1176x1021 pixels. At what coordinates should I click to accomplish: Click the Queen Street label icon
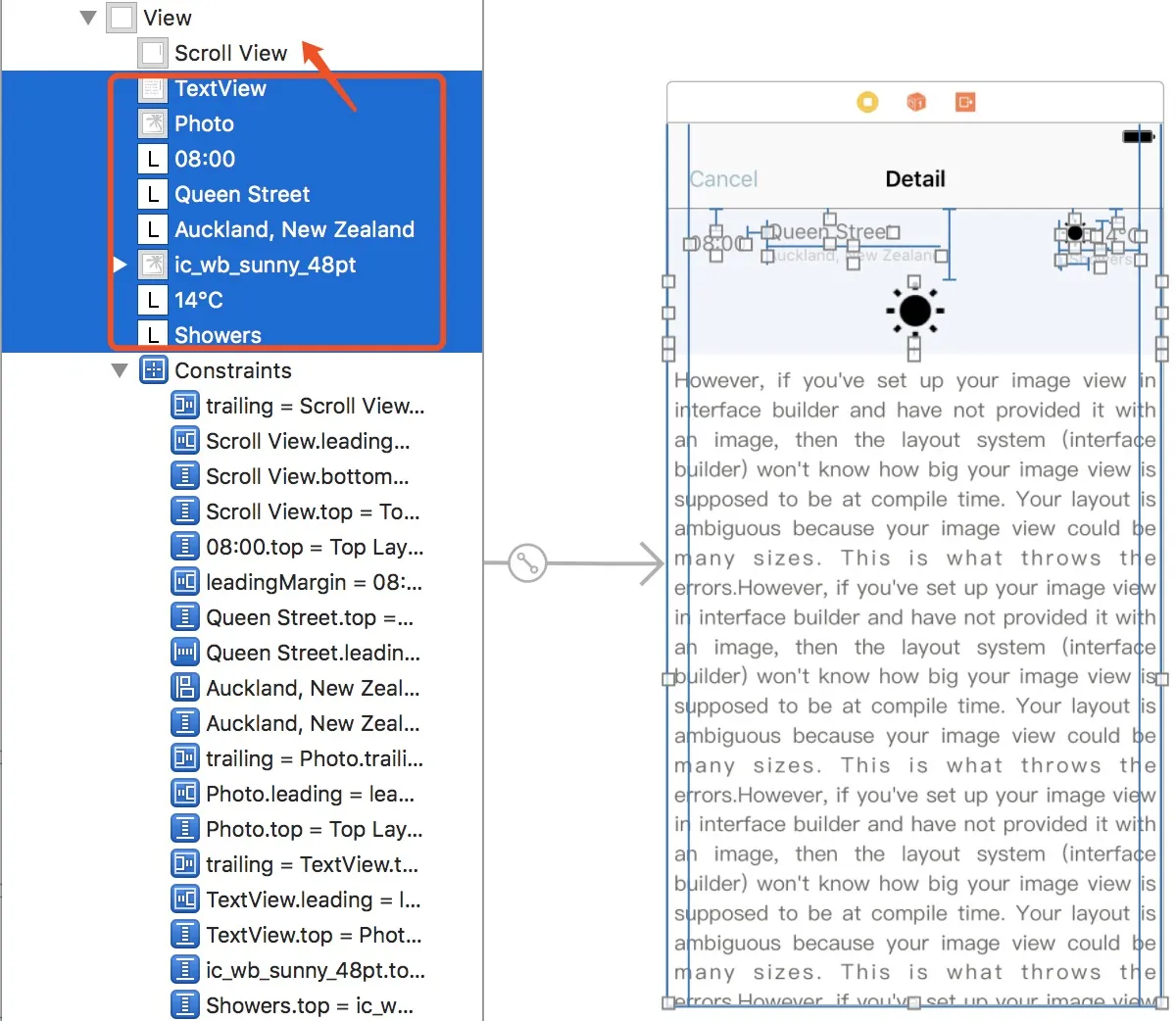(153, 194)
